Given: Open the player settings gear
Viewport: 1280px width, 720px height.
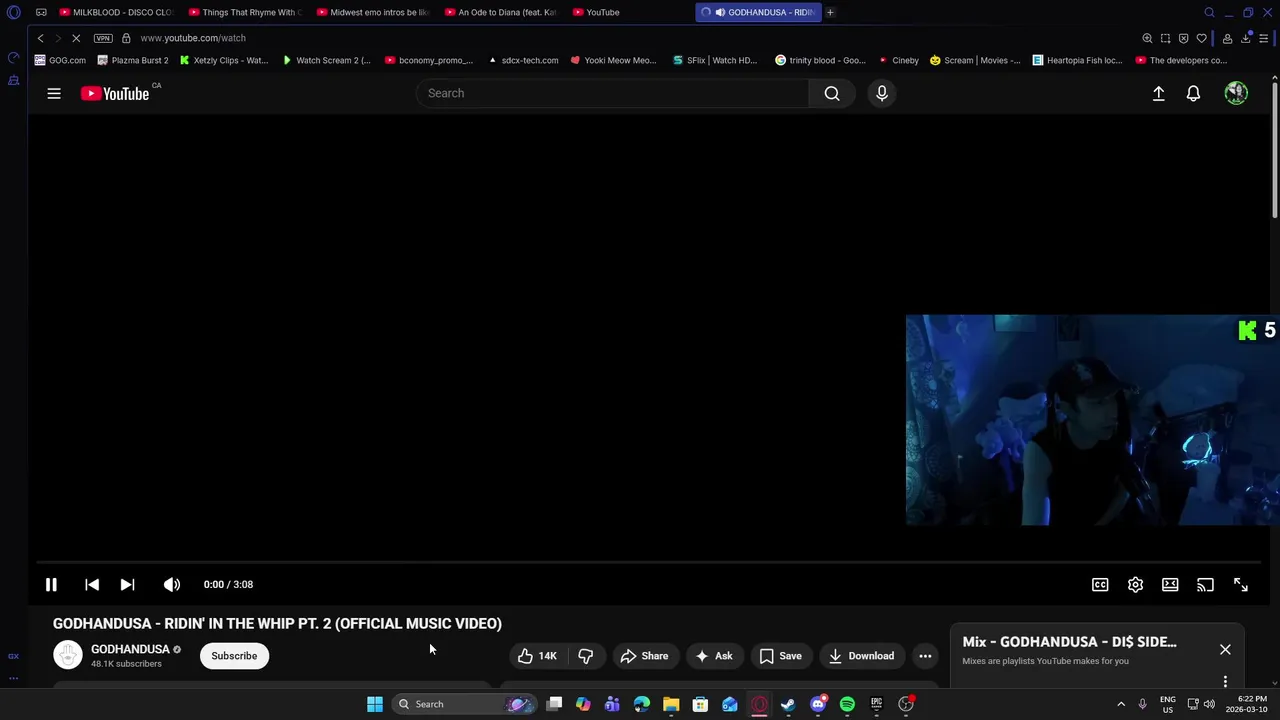Looking at the screenshot, I should pyautogui.click(x=1135, y=585).
